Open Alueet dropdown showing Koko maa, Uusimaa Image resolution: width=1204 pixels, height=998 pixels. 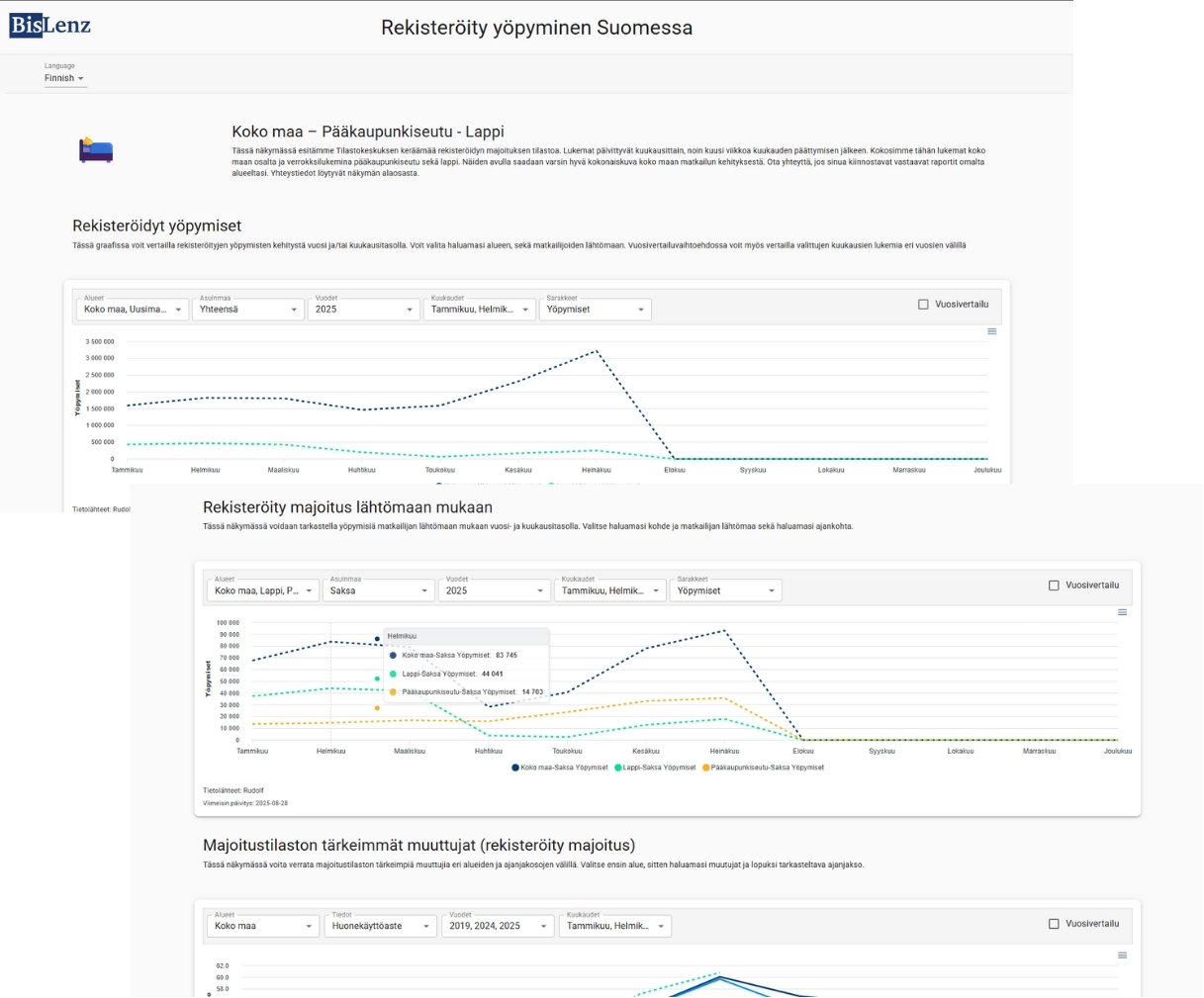point(132,310)
